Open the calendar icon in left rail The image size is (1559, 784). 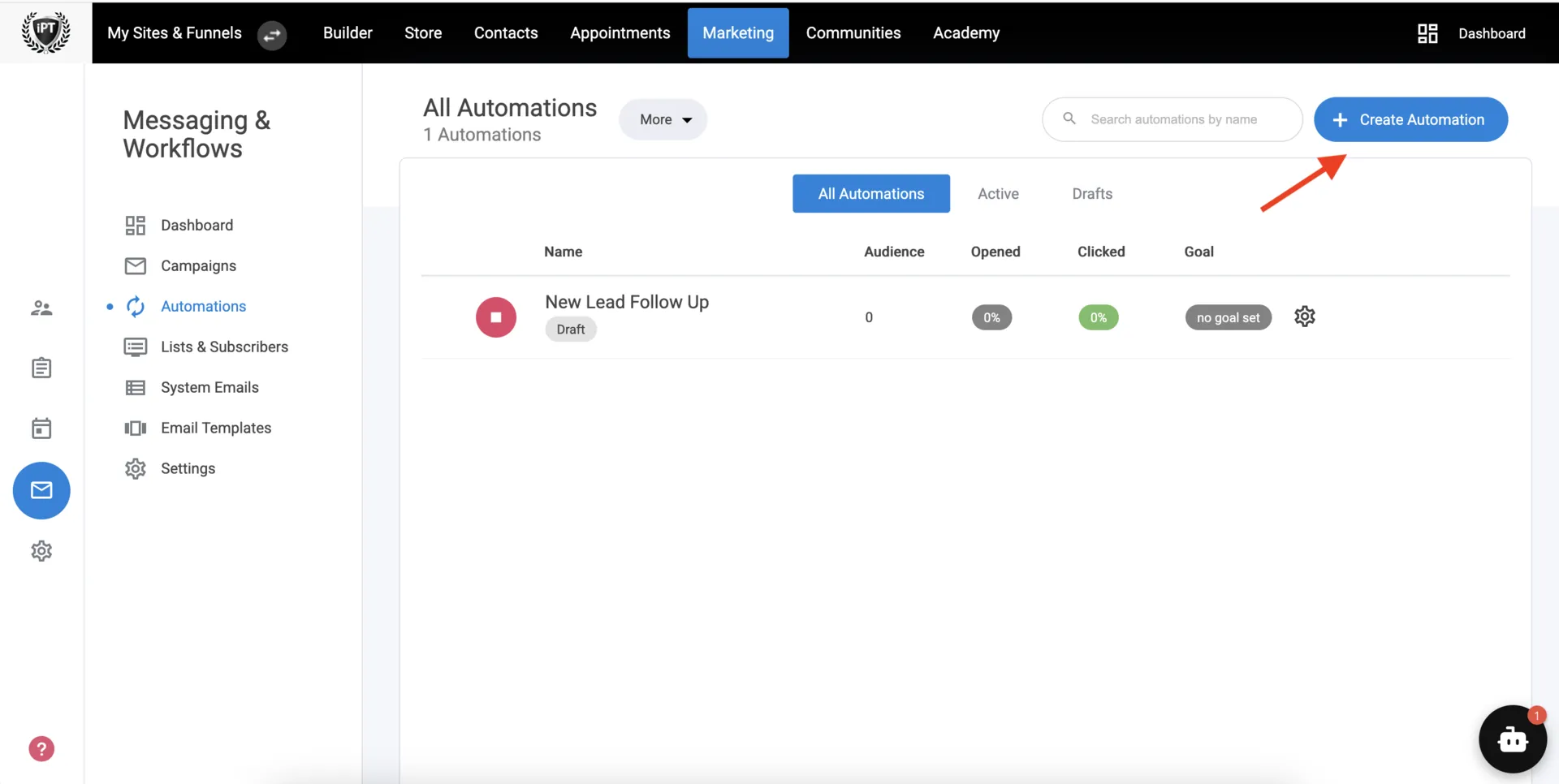[x=41, y=429]
